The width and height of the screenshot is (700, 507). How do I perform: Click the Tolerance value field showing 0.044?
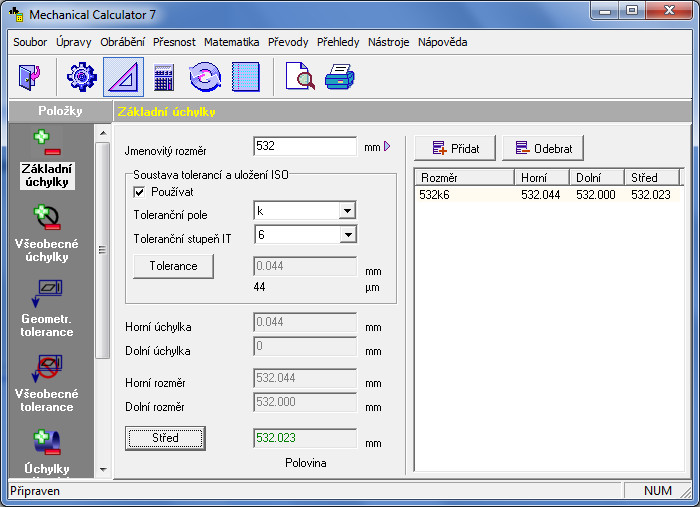click(x=305, y=266)
